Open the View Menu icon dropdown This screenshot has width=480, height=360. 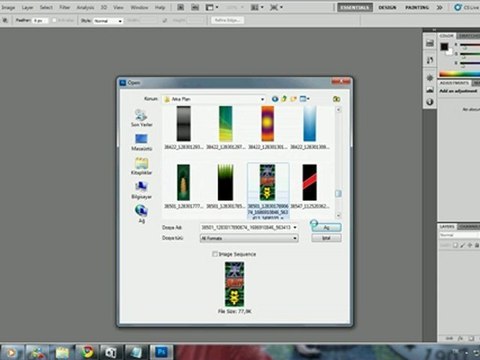tap(304, 99)
